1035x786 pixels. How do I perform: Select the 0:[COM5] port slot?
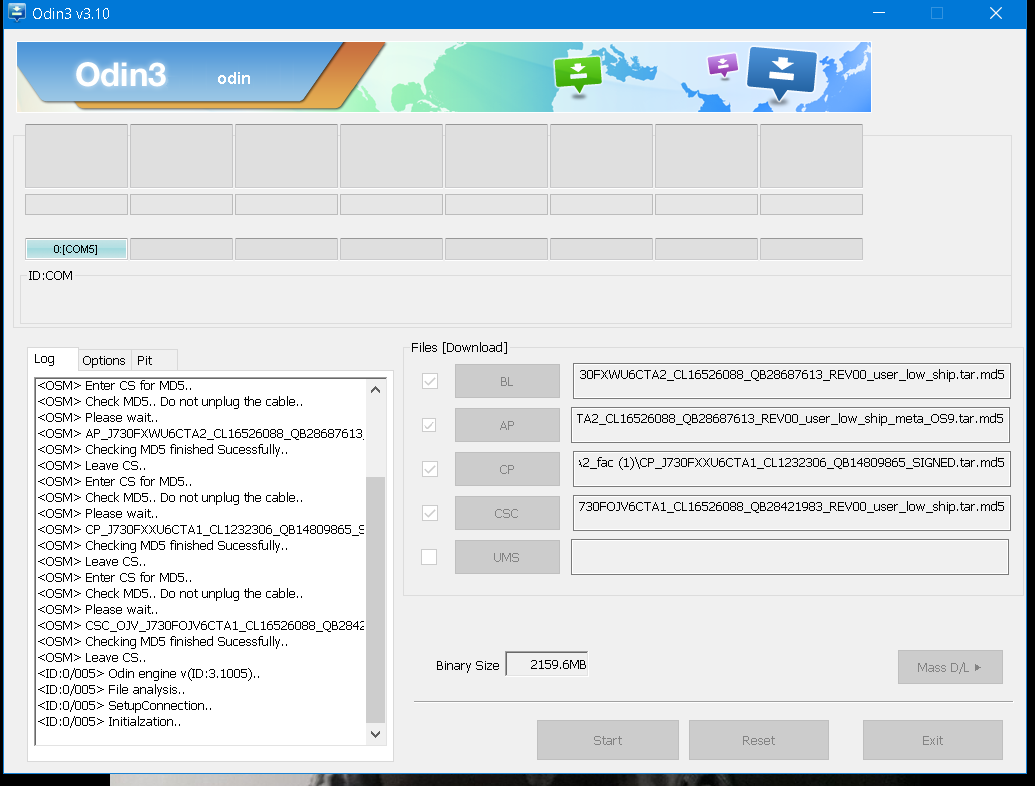tap(76, 249)
